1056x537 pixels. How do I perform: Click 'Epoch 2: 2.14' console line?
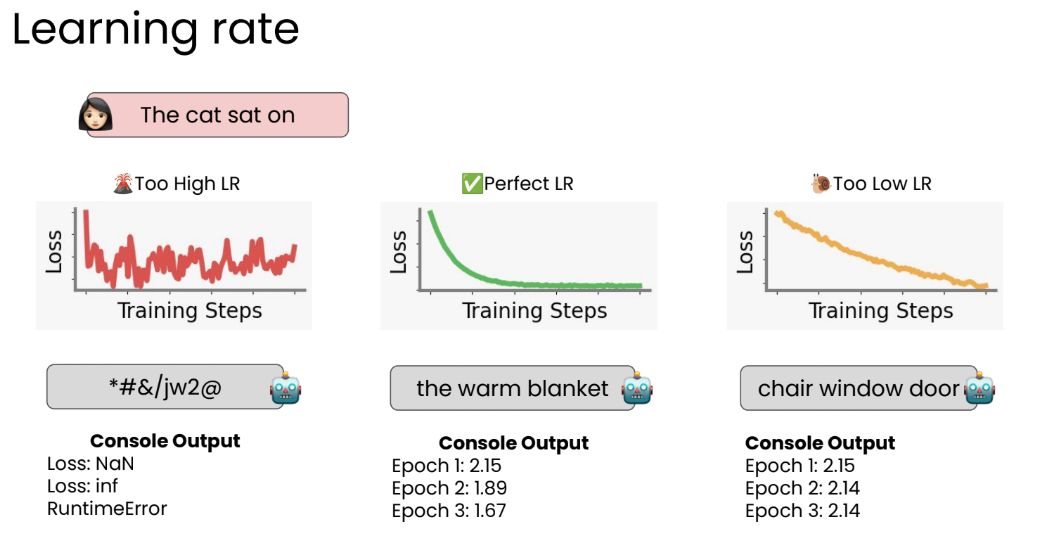(802, 488)
